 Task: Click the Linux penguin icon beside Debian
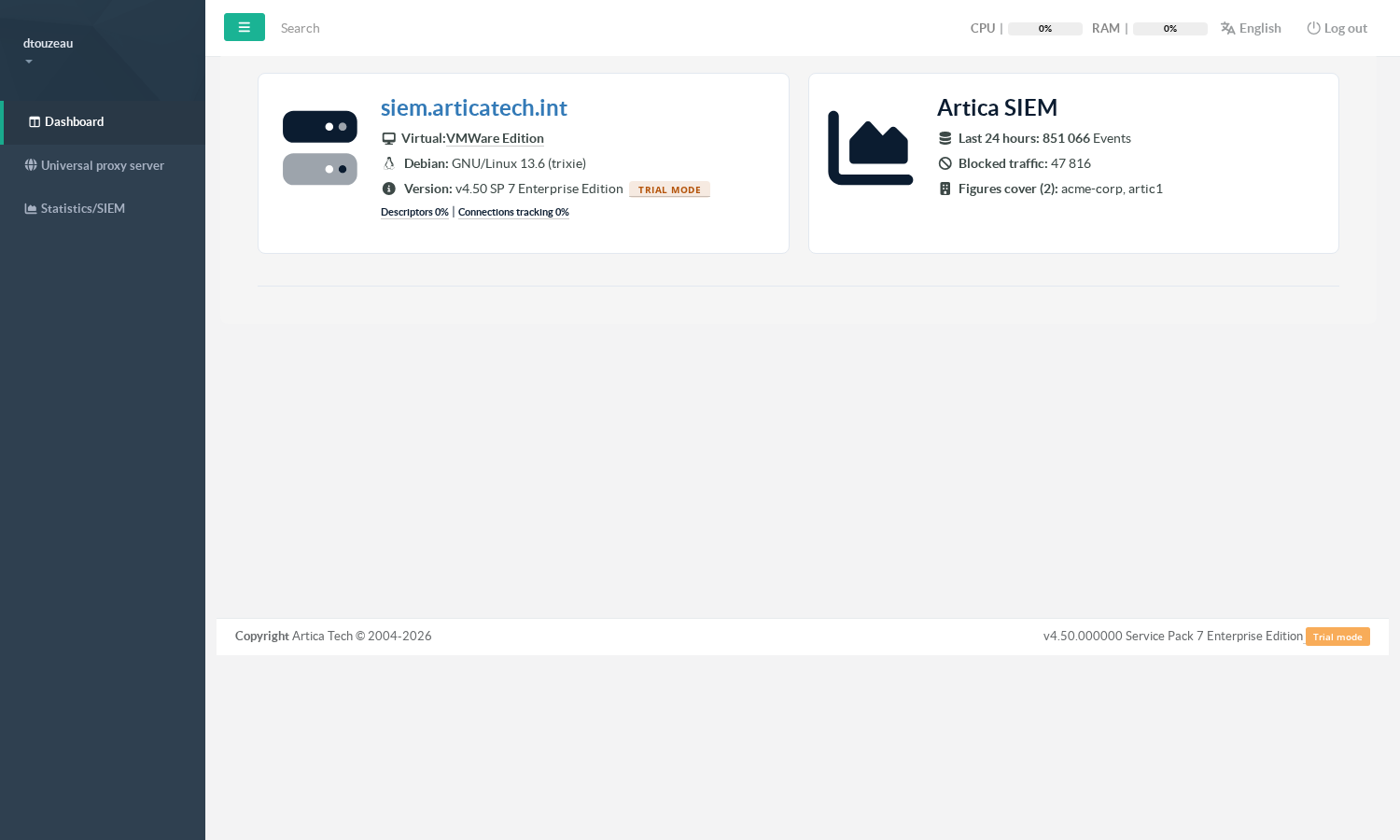[x=389, y=163]
